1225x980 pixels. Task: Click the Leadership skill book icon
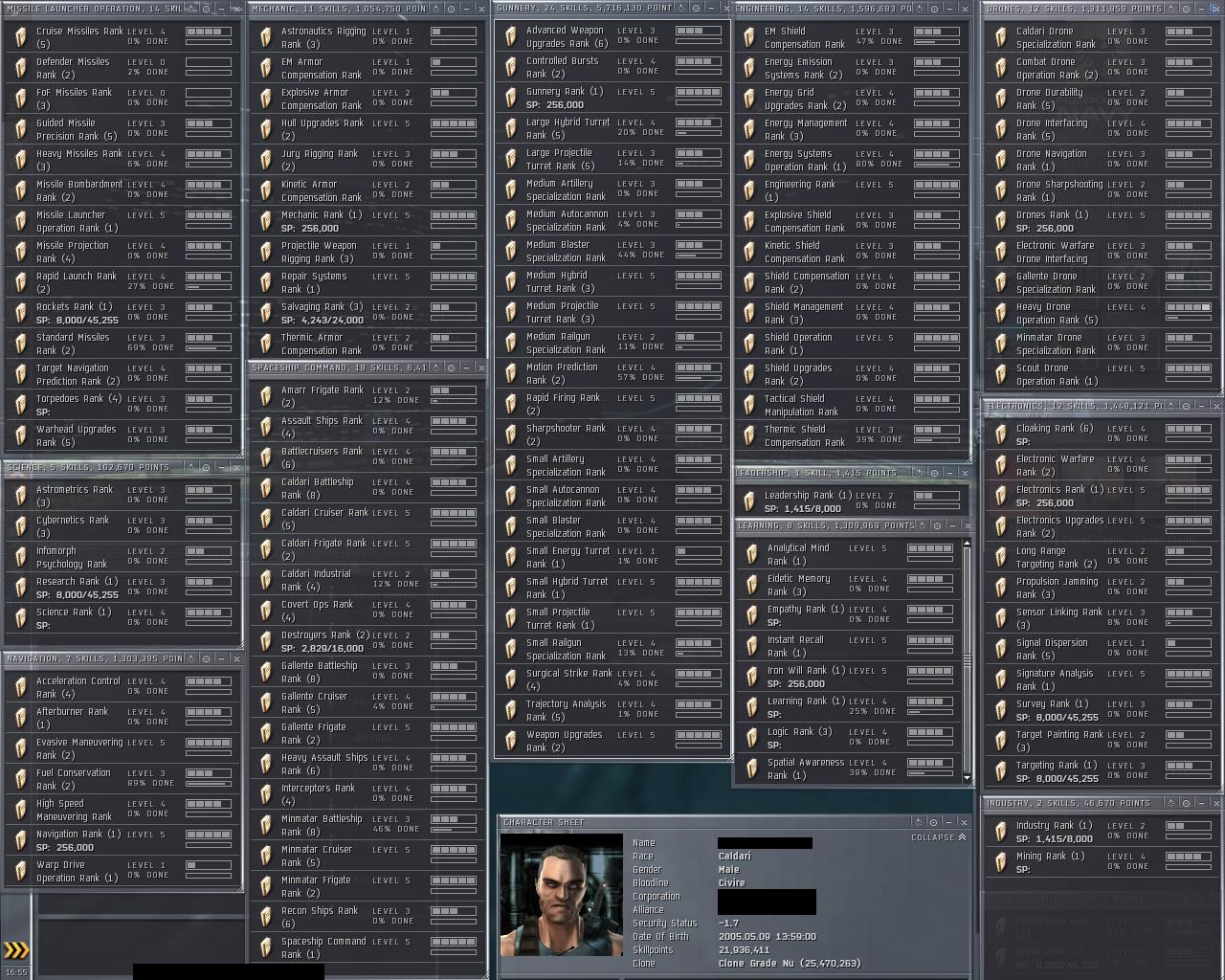(749, 501)
